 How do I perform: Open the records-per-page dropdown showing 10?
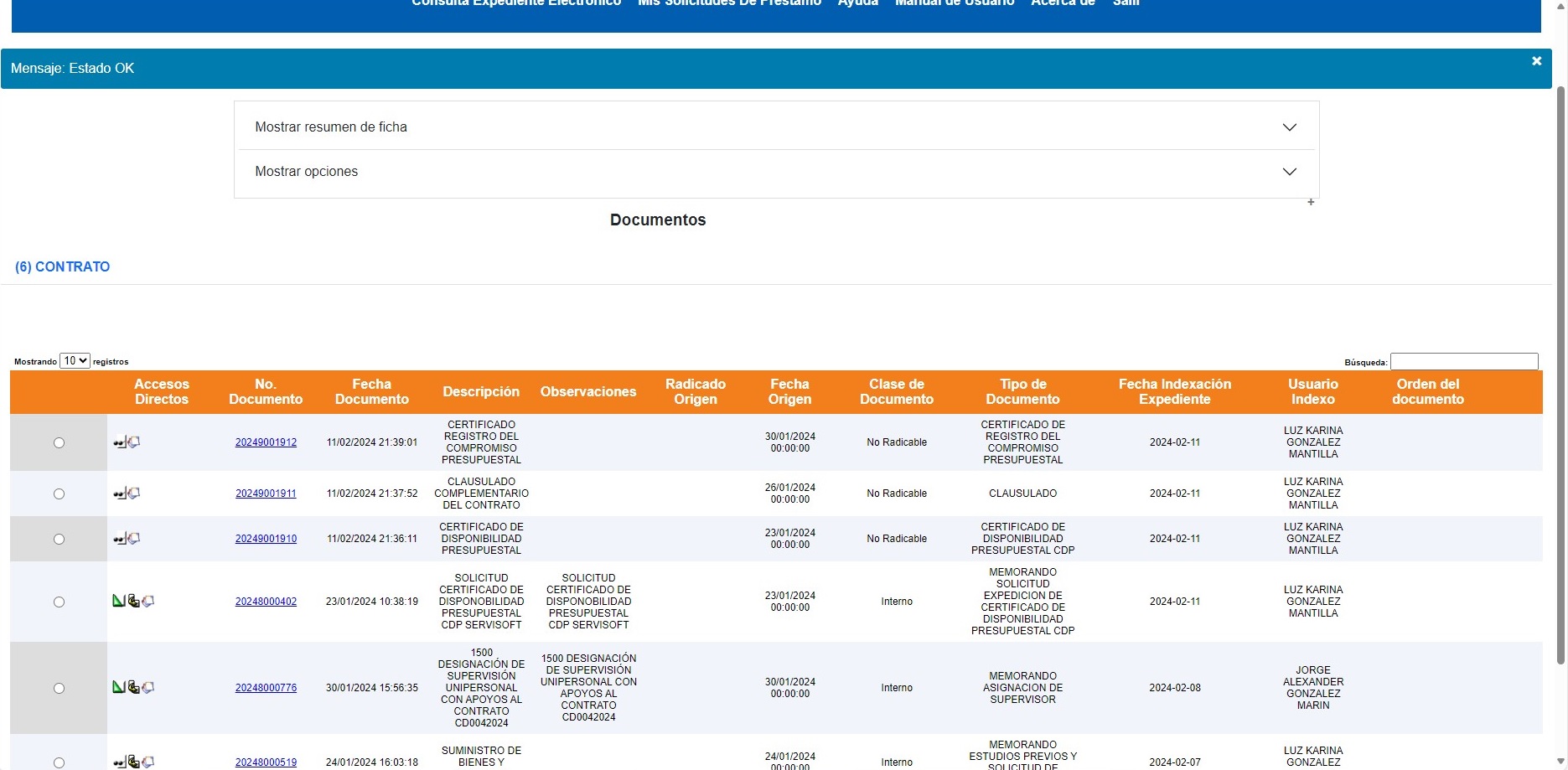pos(75,361)
